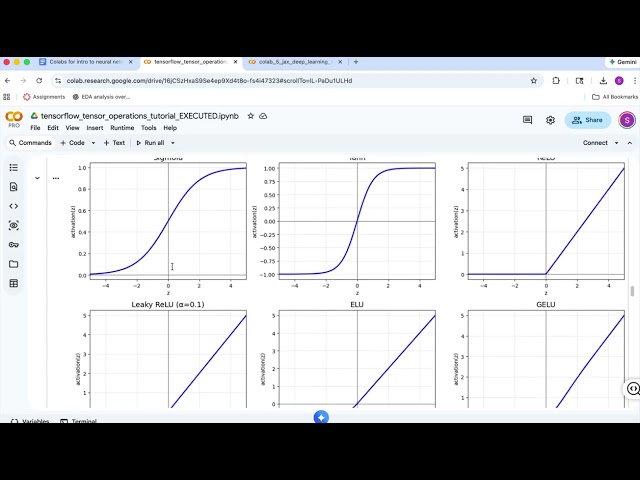
Task: Click the notebook title to rename
Action: pyautogui.click(x=140, y=116)
